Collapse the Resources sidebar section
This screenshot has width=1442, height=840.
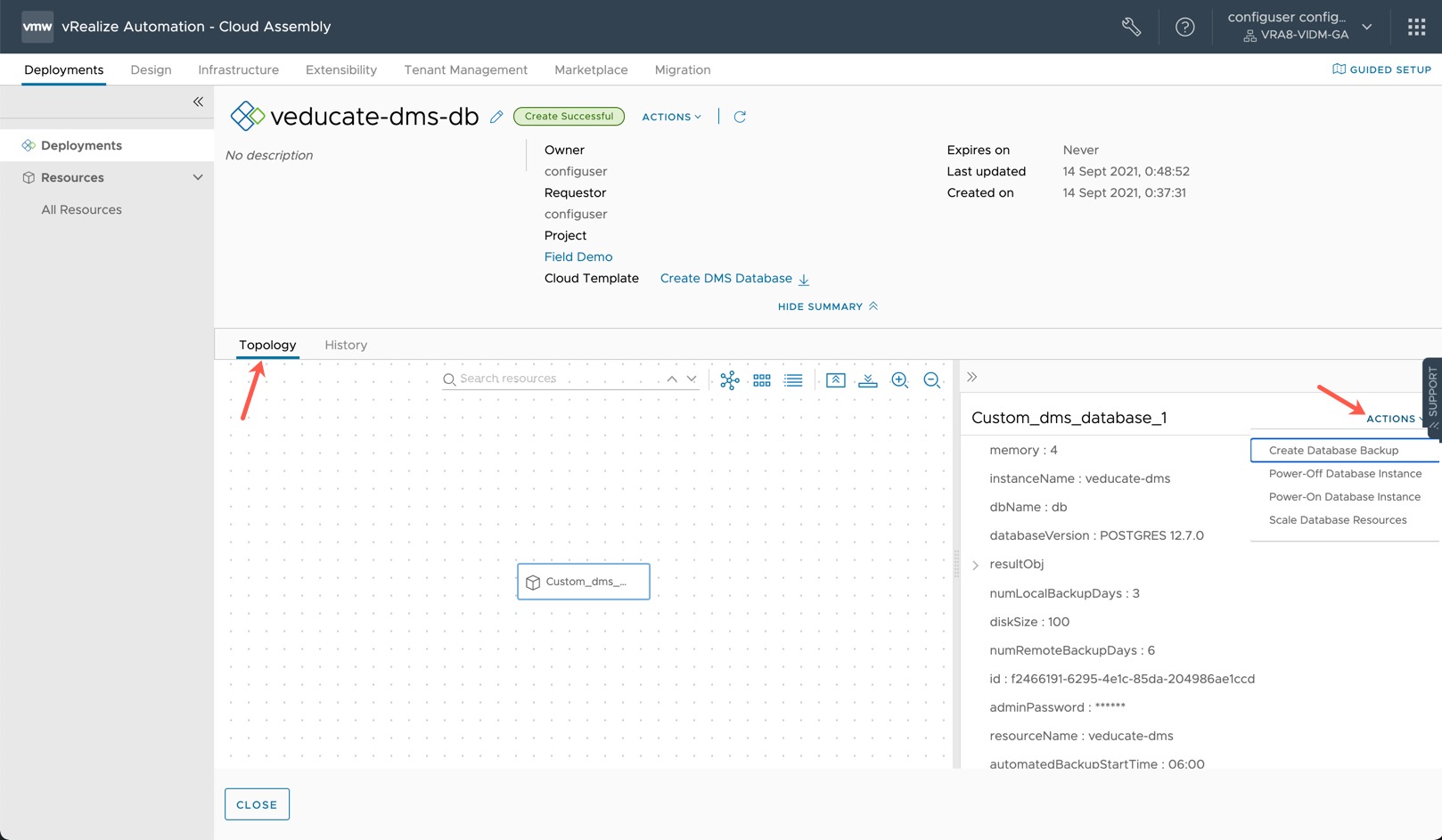(x=198, y=177)
